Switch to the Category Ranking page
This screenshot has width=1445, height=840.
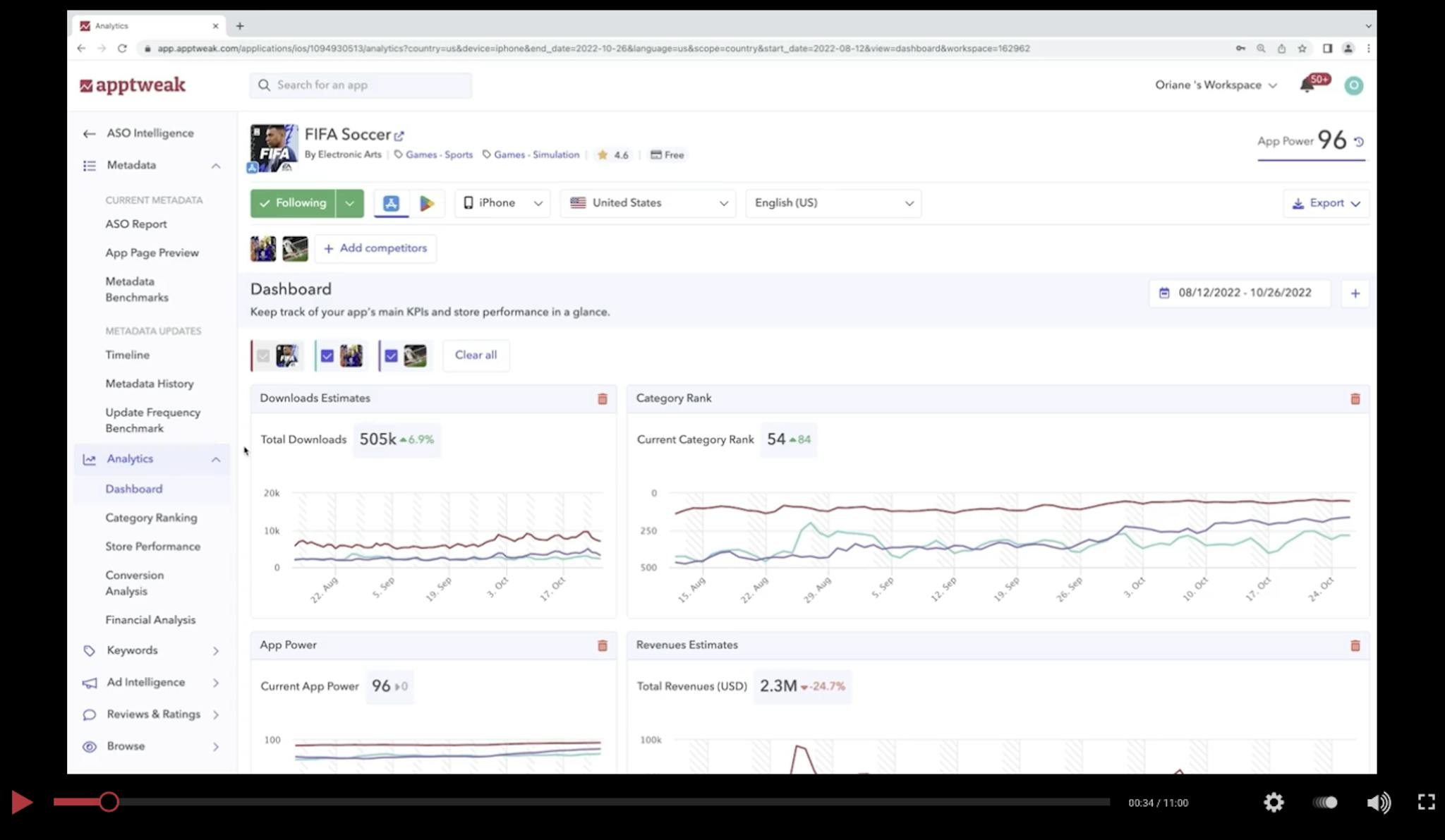151,517
